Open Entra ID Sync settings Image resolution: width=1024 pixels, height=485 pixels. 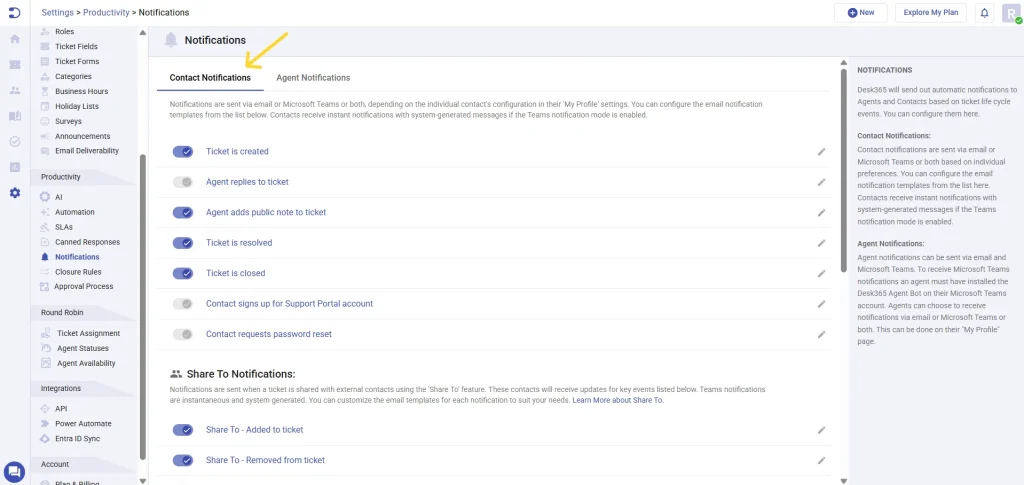(78, 439)
